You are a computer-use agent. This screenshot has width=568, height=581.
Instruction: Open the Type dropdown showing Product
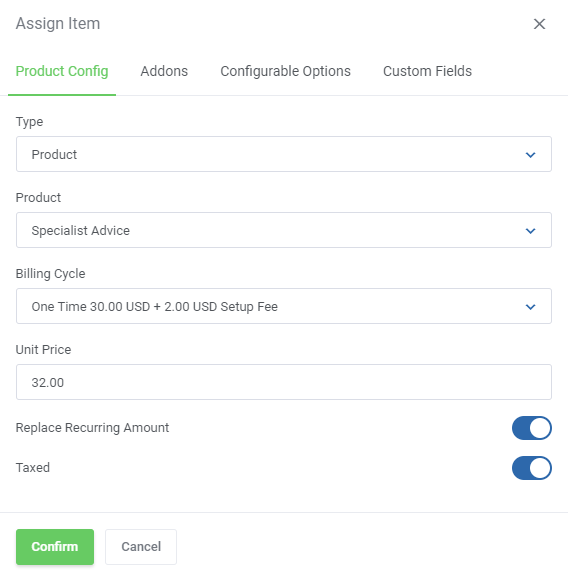284,154
